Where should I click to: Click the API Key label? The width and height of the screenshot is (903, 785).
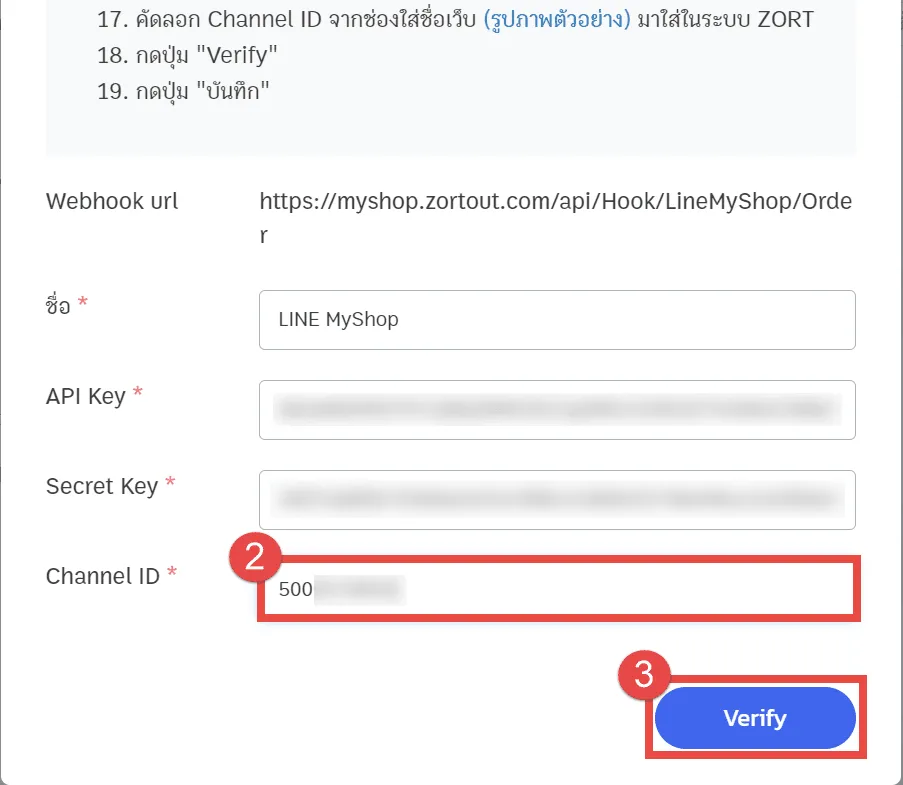86,396
